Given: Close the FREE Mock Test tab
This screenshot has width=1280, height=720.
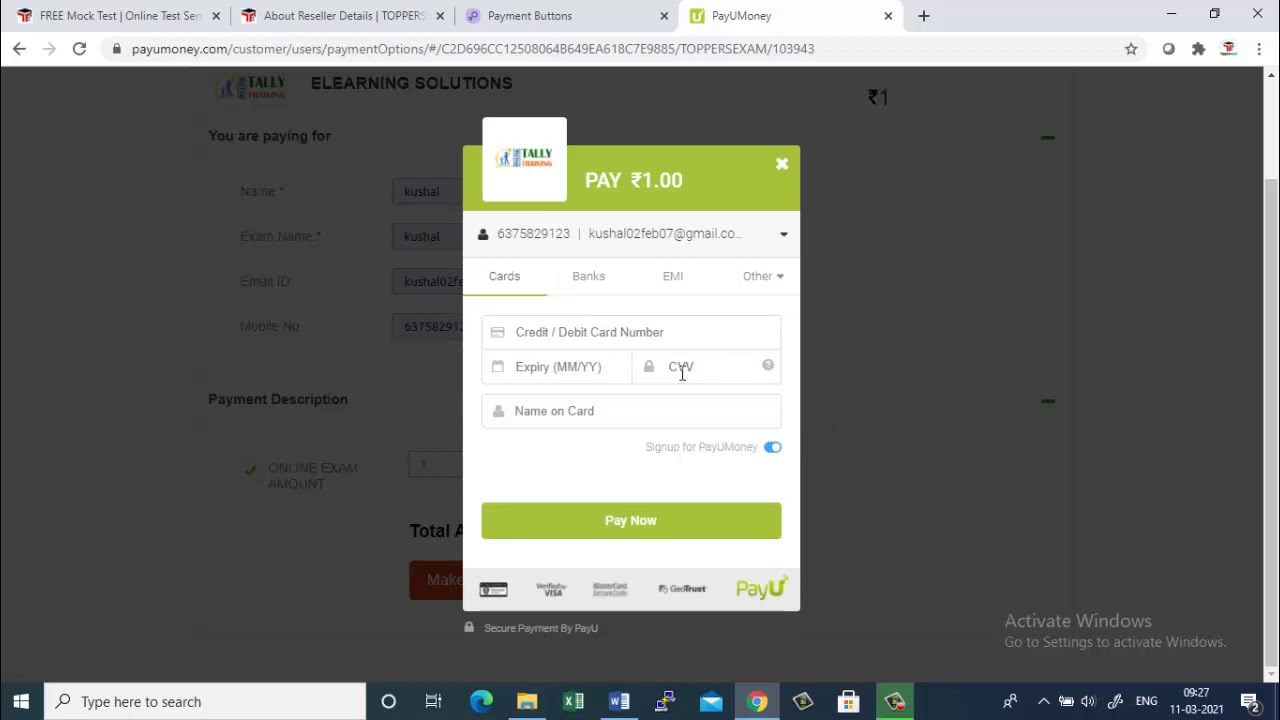Looking at the screenshot, I should [216, 16].
